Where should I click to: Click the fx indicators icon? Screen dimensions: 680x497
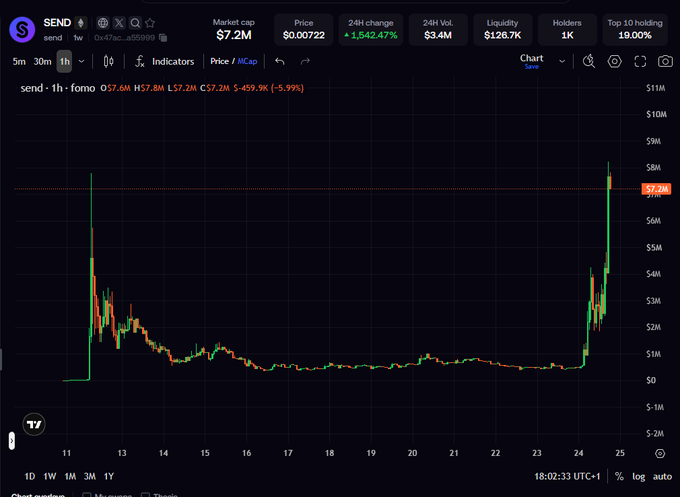(139, 61)
